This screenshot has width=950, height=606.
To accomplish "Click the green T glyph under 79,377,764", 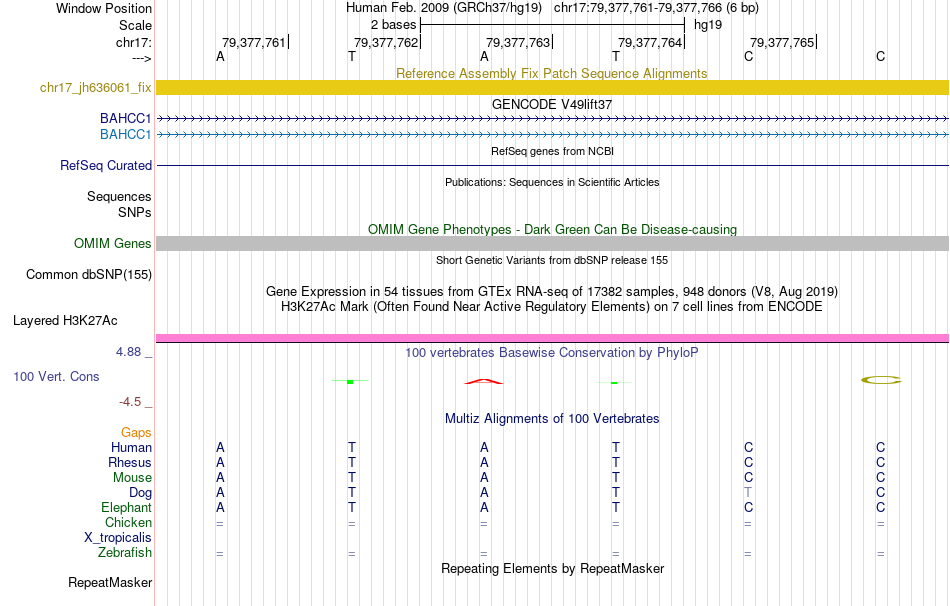I will pos(614,382).
